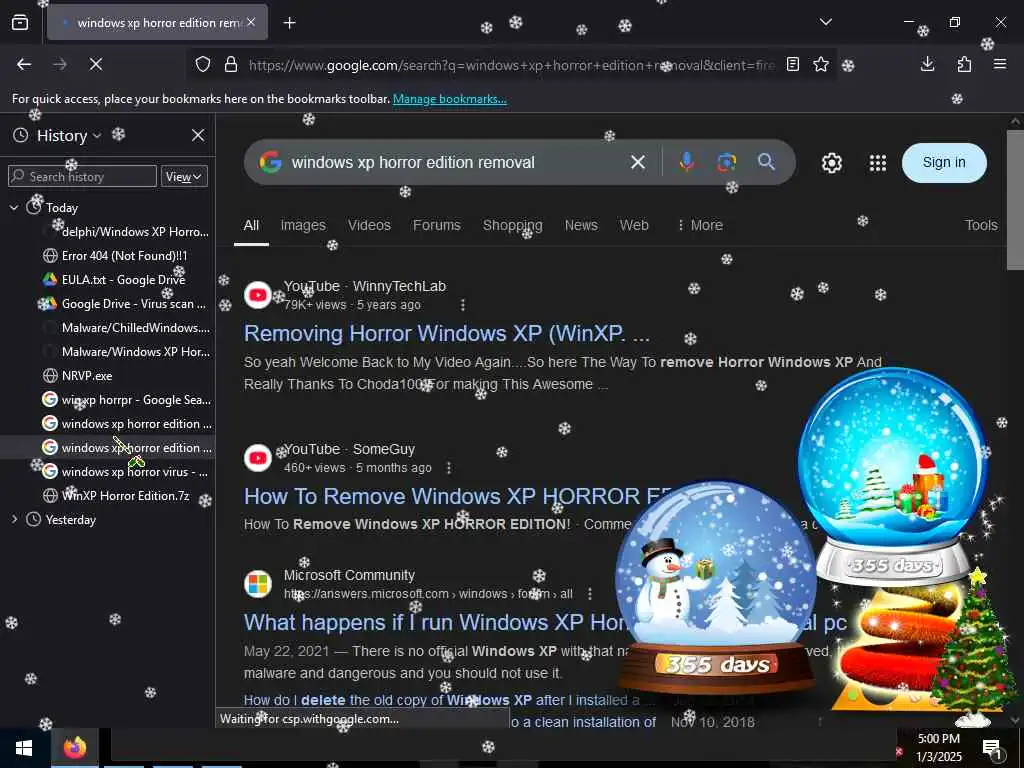Open options for the Microsoft Community result

tap(590, 594)
